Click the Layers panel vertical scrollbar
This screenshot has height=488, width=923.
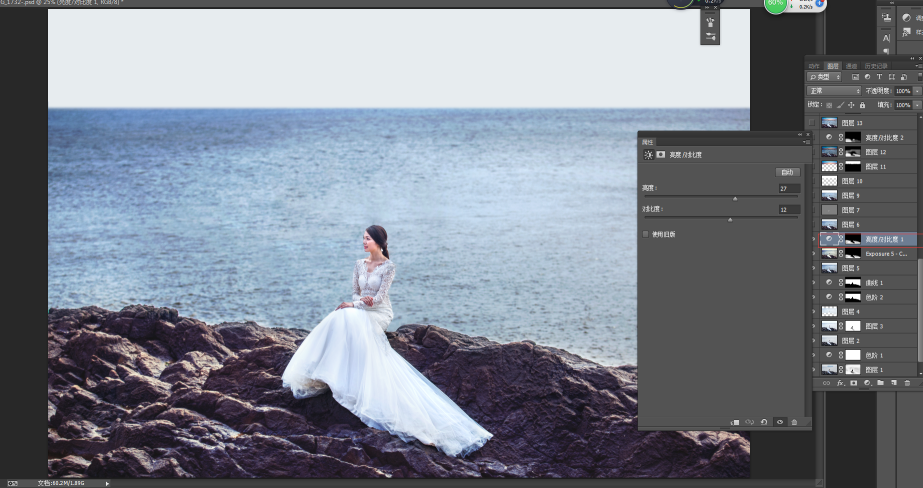click(x=920, y=309)
